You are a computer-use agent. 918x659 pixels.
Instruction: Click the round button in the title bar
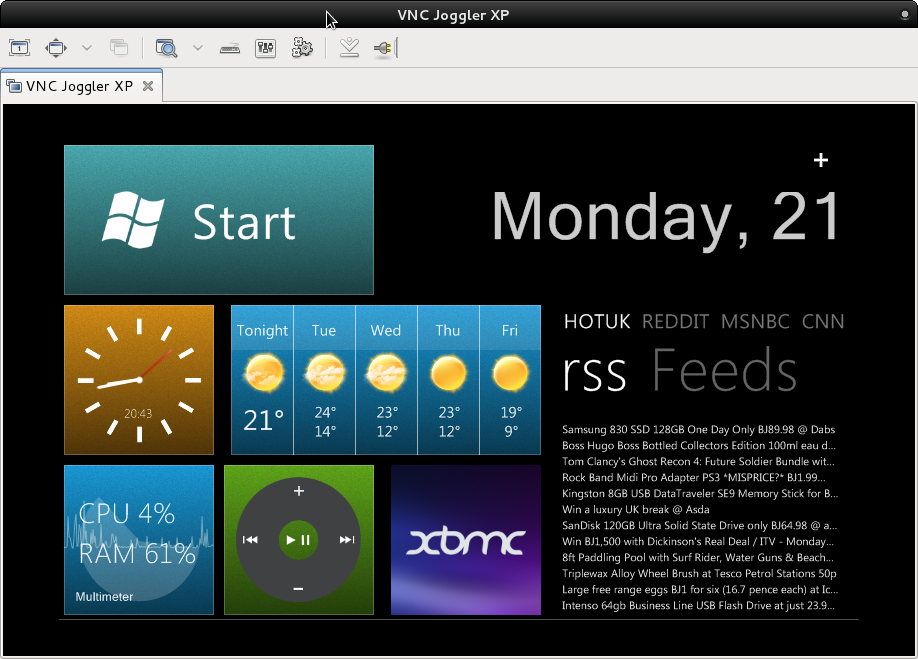(905, 15)
